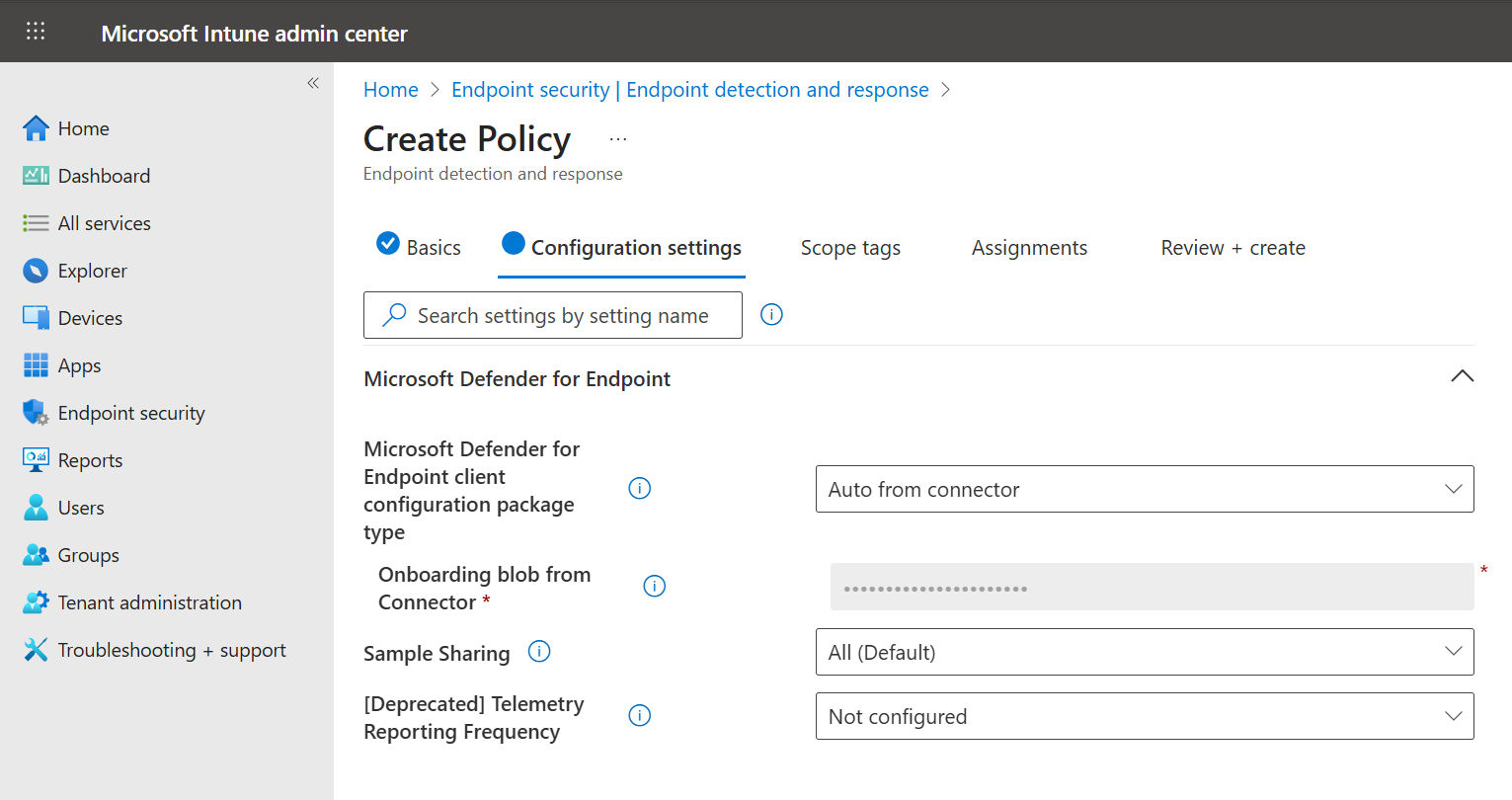Show info for Telemetry Reporting Frequency
Viewport: 1512px width, 800px height.
coord(640,715)
